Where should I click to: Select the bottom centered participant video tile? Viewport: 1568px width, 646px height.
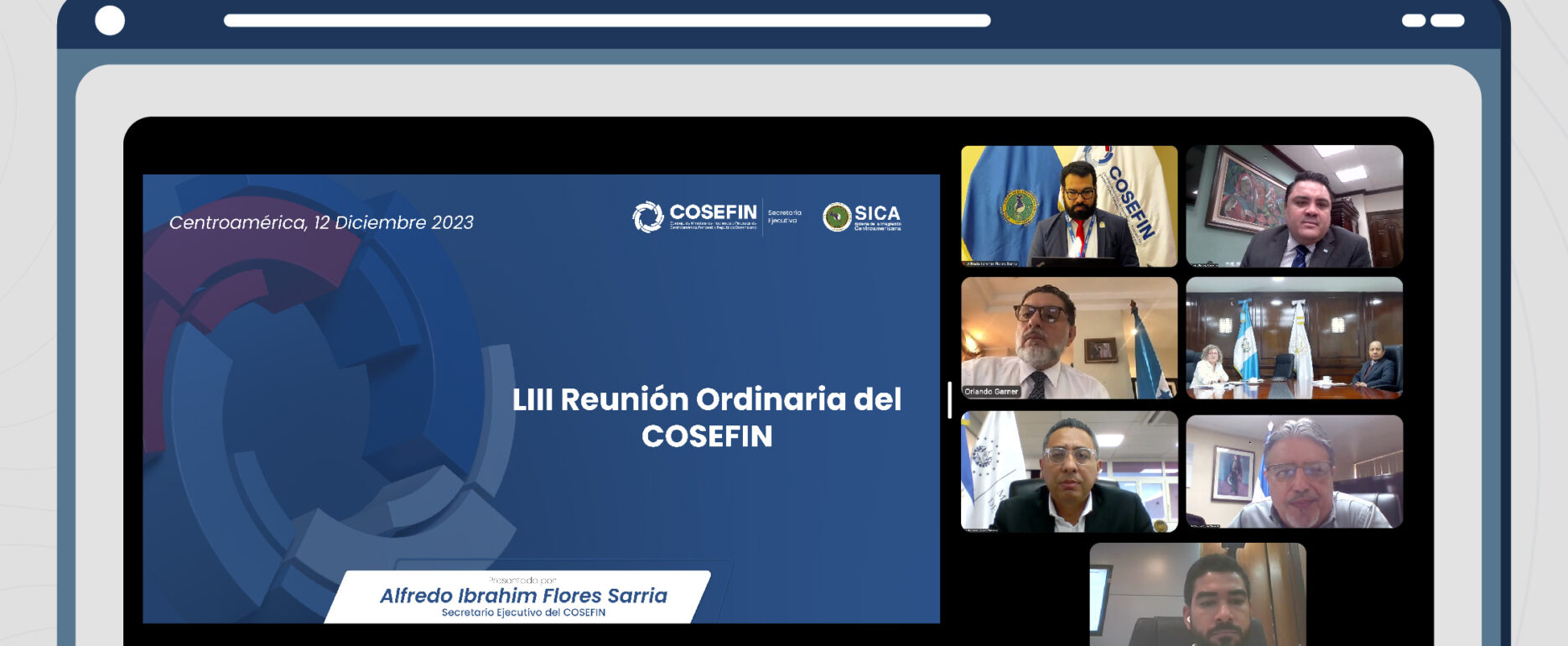(1197, 594)
